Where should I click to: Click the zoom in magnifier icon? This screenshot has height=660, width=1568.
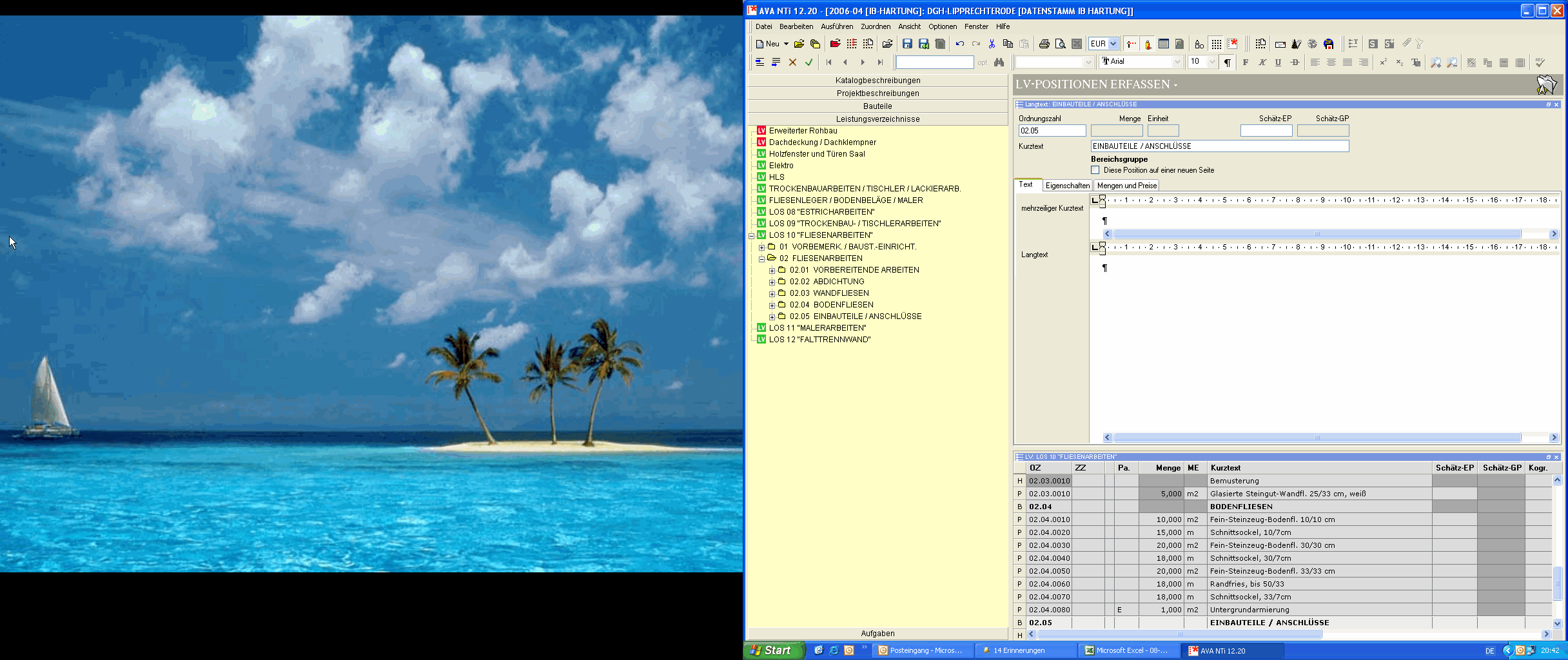pyautogui.click(x=1435, y=63)
